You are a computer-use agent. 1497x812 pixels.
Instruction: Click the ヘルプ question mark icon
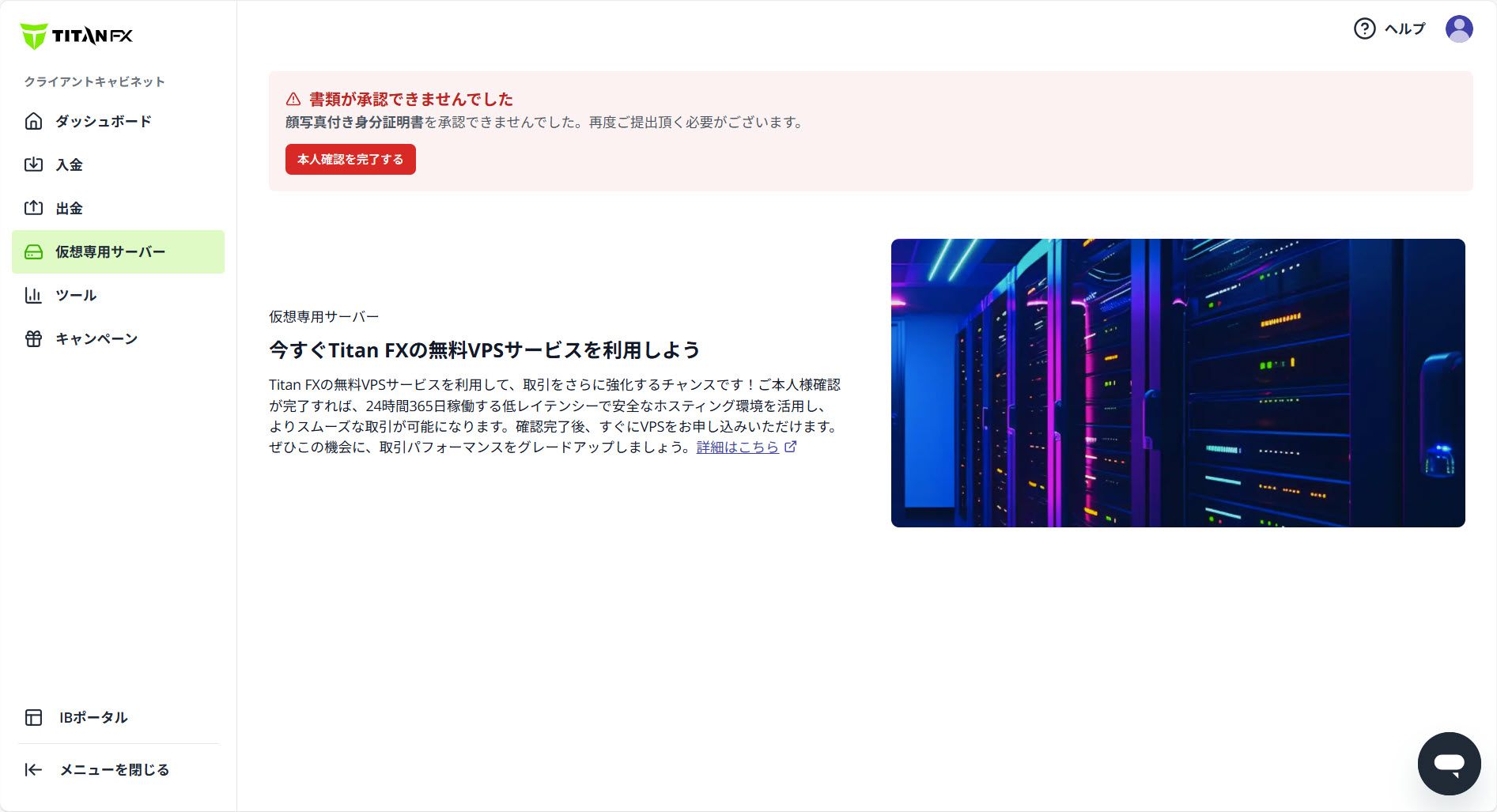coord(1363,28)
